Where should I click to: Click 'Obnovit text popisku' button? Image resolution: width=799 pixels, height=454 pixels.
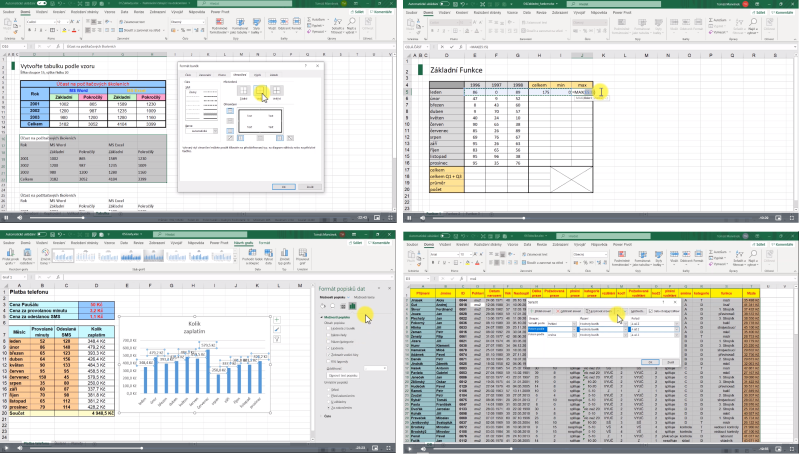pyautogui.click(x=343, y=376)
